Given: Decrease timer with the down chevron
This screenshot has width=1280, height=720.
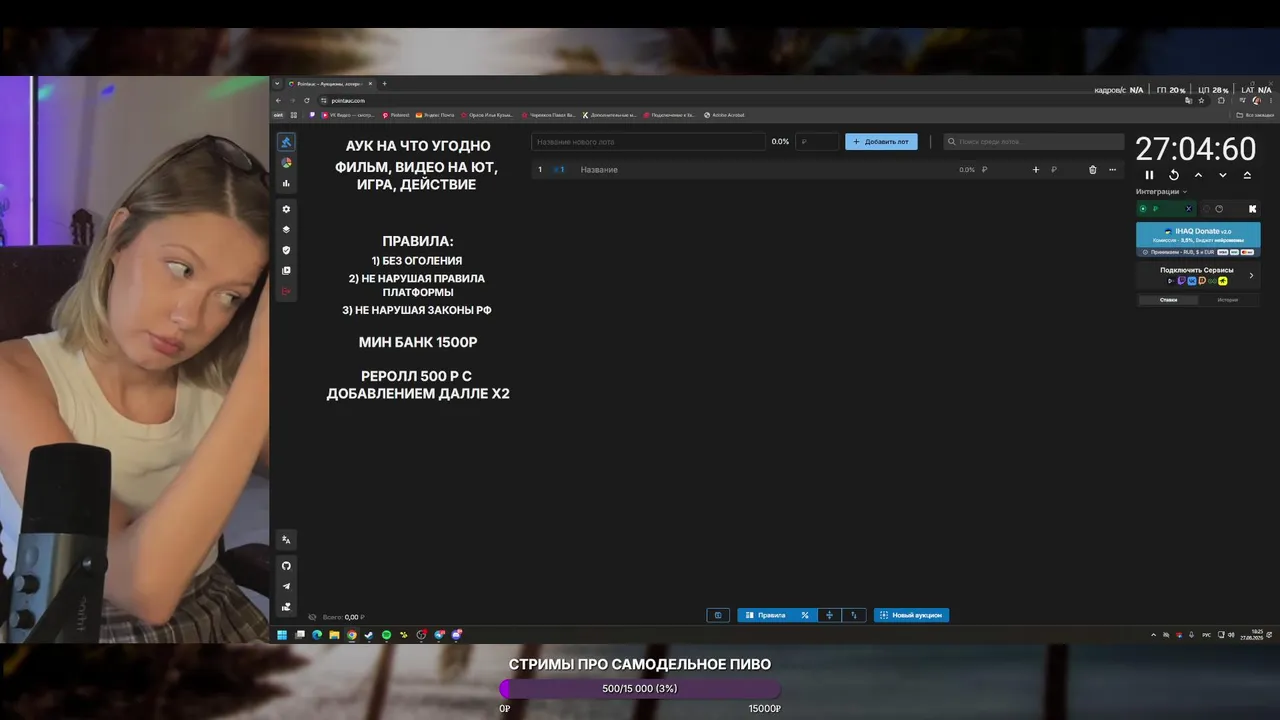Looking at the screenshot, I should (1222, 175).
